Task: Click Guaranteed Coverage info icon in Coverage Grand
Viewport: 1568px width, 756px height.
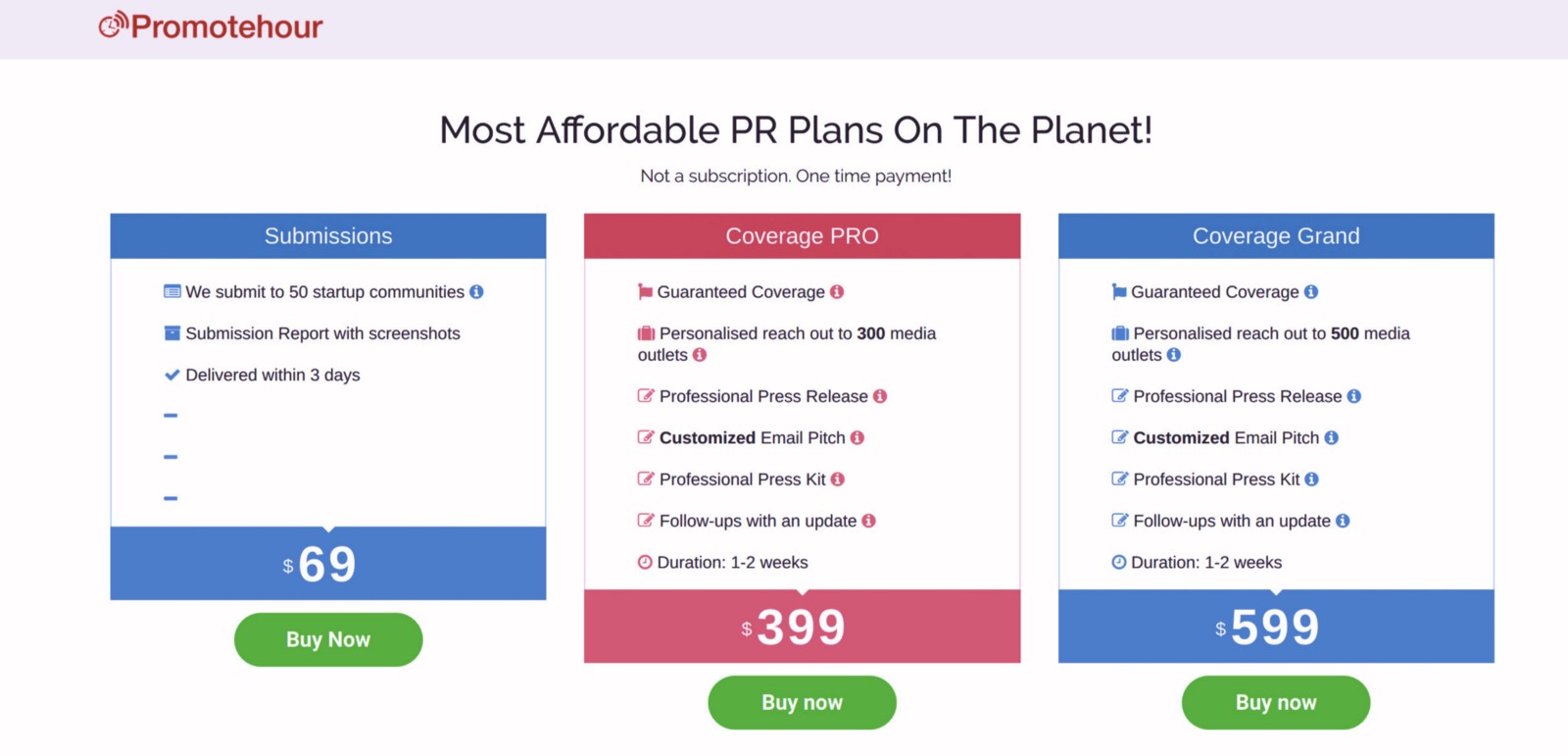Action: tap(1311, 292)
